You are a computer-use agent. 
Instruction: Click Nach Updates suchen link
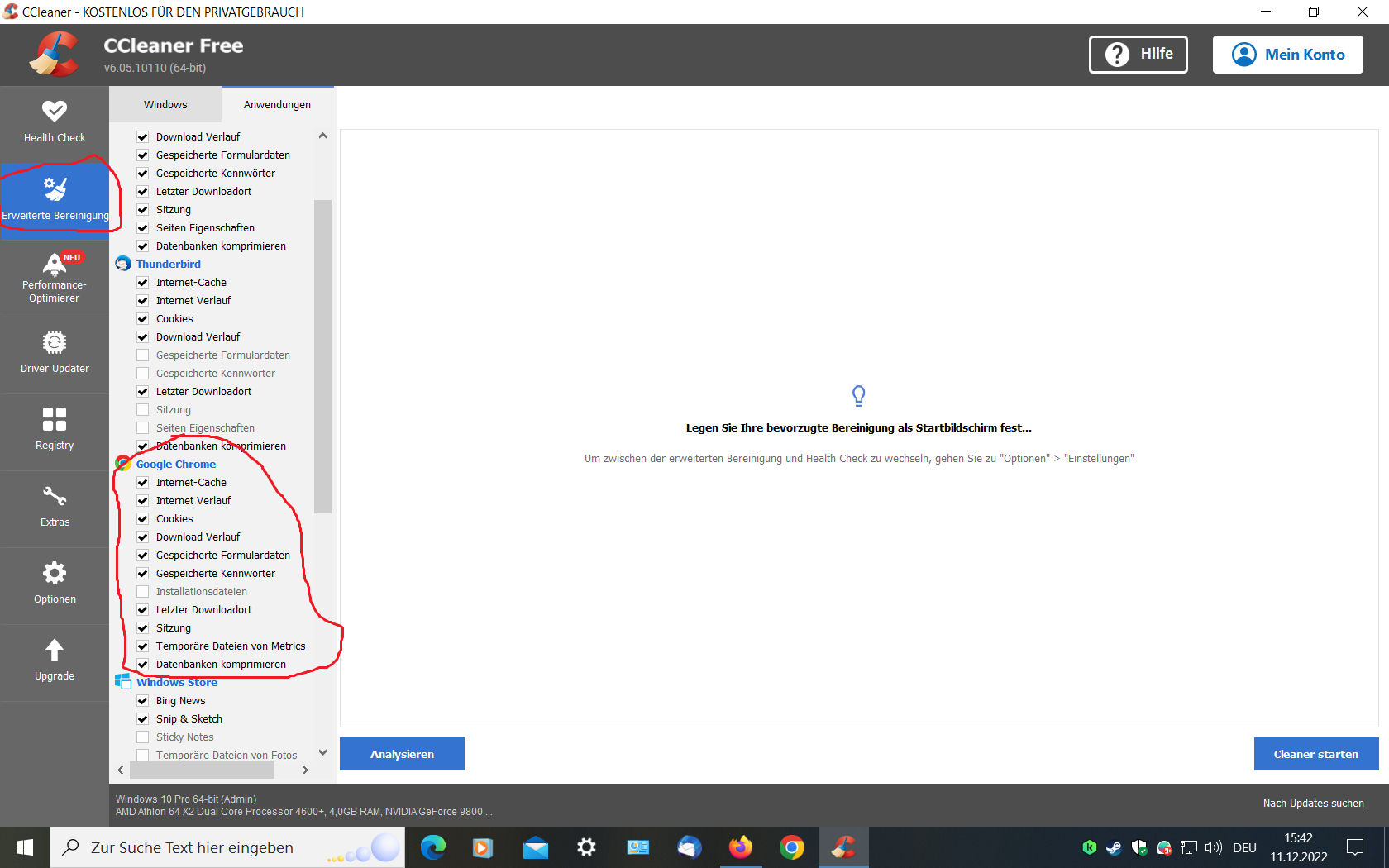point(1314,804)
